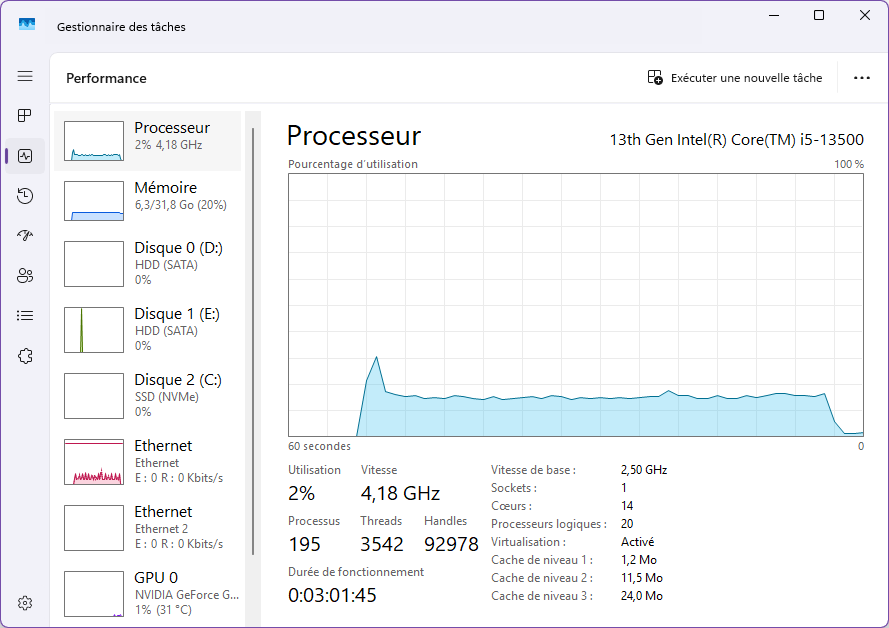
Task: Open the Startup apps icon
Action: click(25, 236)
